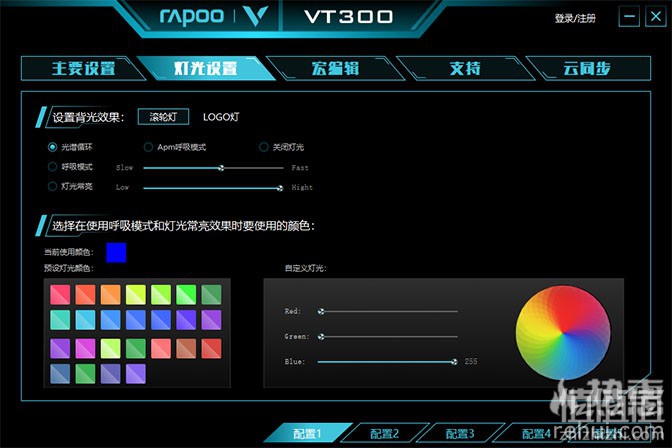Select the 光谱循环 spectrum cycle radio
This screenshot has width=672, height=448.
pos(52,147)
